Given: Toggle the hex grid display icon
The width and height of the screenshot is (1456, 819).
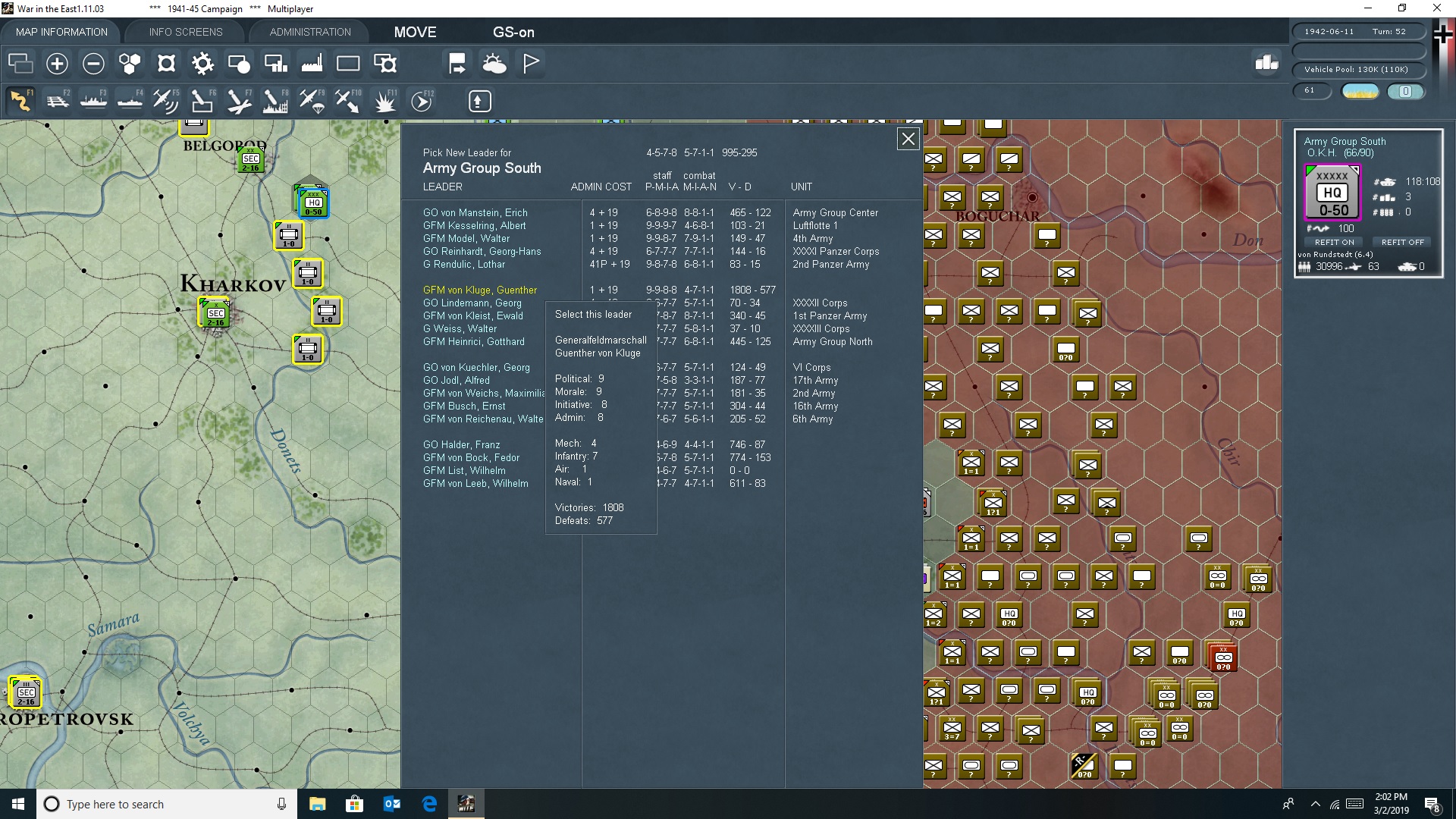Looking at the screenshot, I should click(x=130, y=64).
